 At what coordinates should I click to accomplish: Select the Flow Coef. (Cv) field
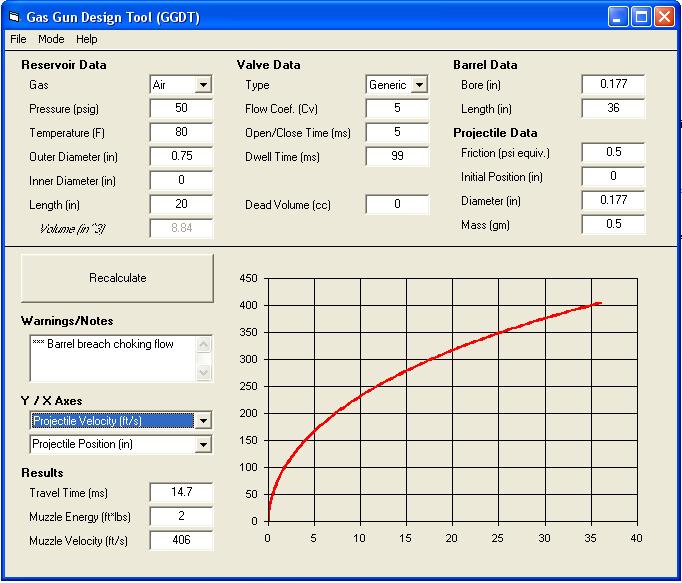pos(397,108)
